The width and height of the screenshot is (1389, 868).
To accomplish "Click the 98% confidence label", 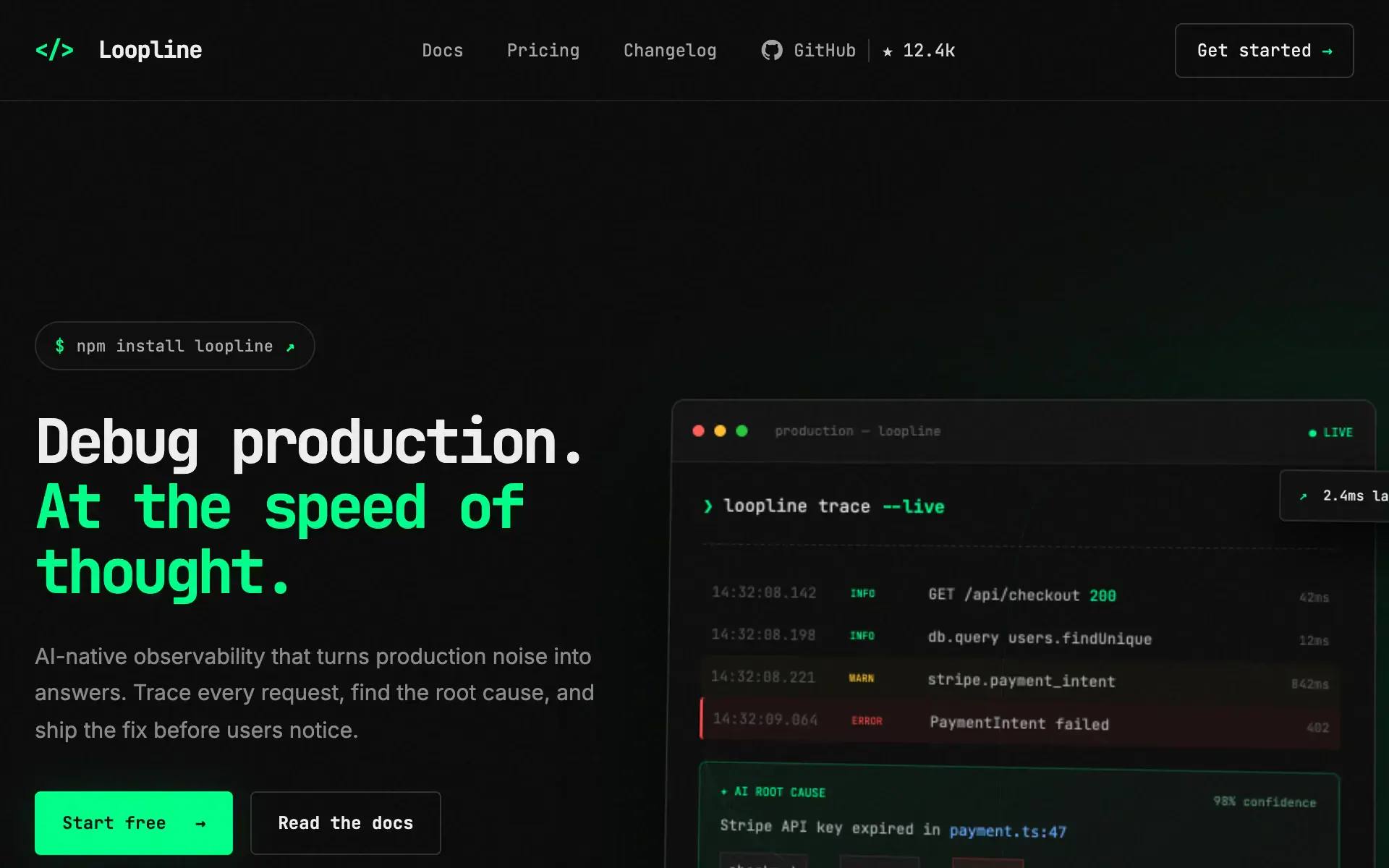I will (x=1265, y=801).
